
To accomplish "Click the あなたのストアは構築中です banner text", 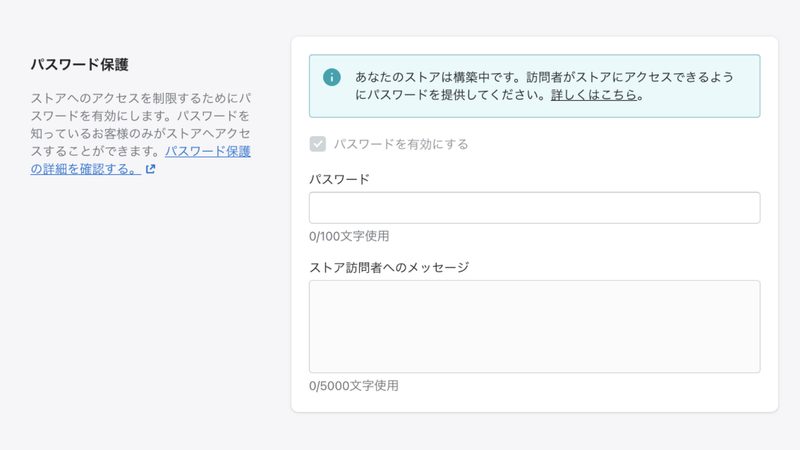I will point(544,86).
